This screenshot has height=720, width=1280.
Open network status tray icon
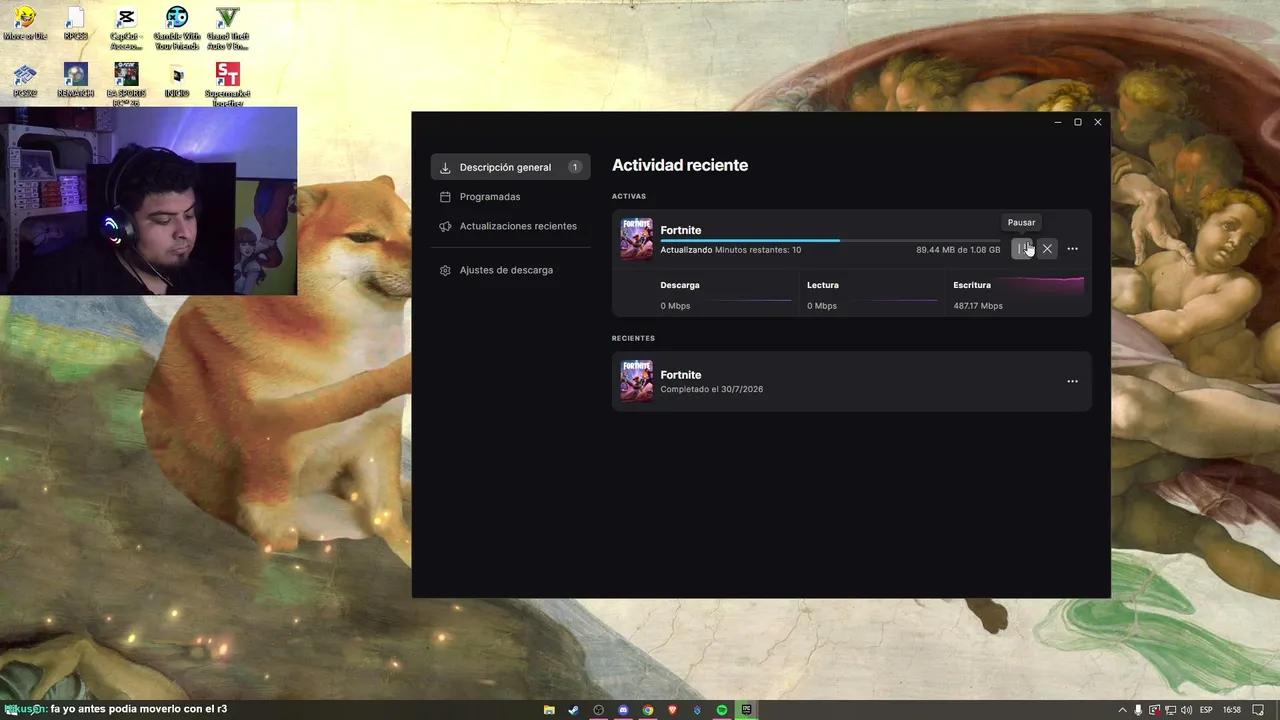click(x=1170, y=710)
